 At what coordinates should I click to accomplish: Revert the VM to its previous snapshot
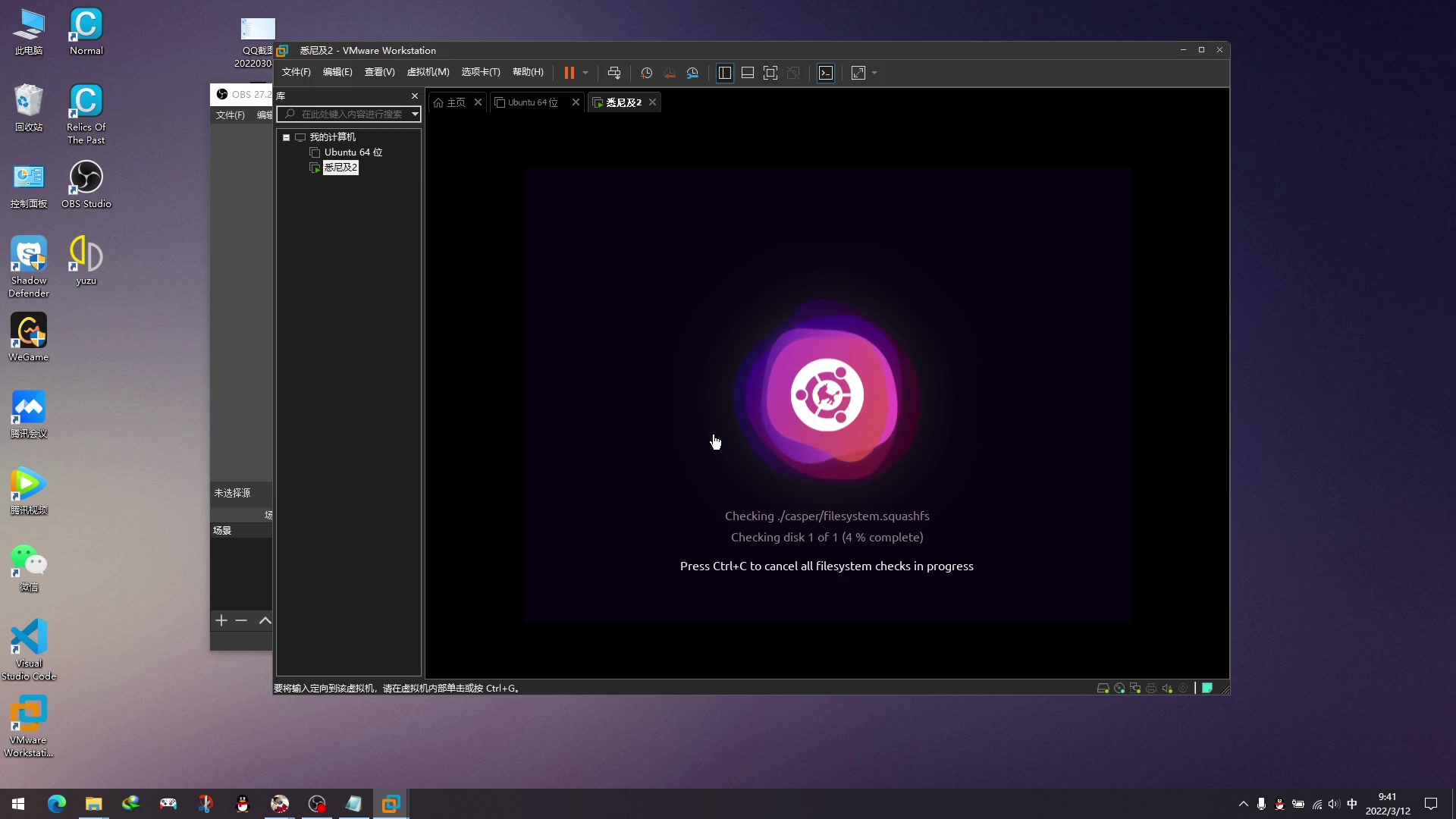point(670,73)
